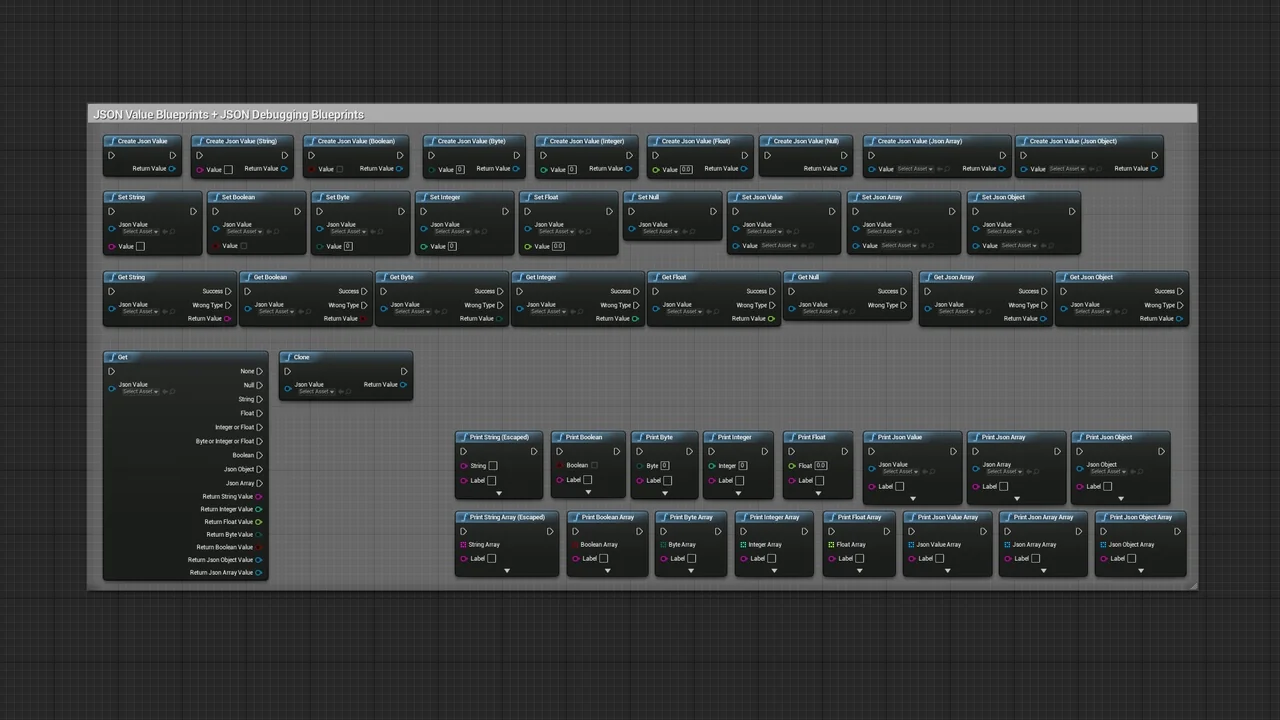Enable the Boolean checkbox on Print Boolean node

(x=594, y=465)
